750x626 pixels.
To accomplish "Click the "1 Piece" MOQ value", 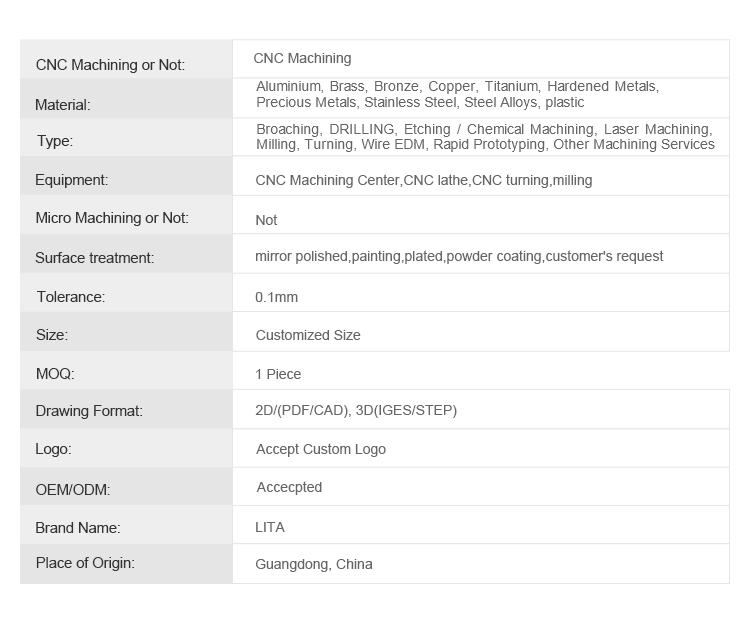I will pos(278,374).
